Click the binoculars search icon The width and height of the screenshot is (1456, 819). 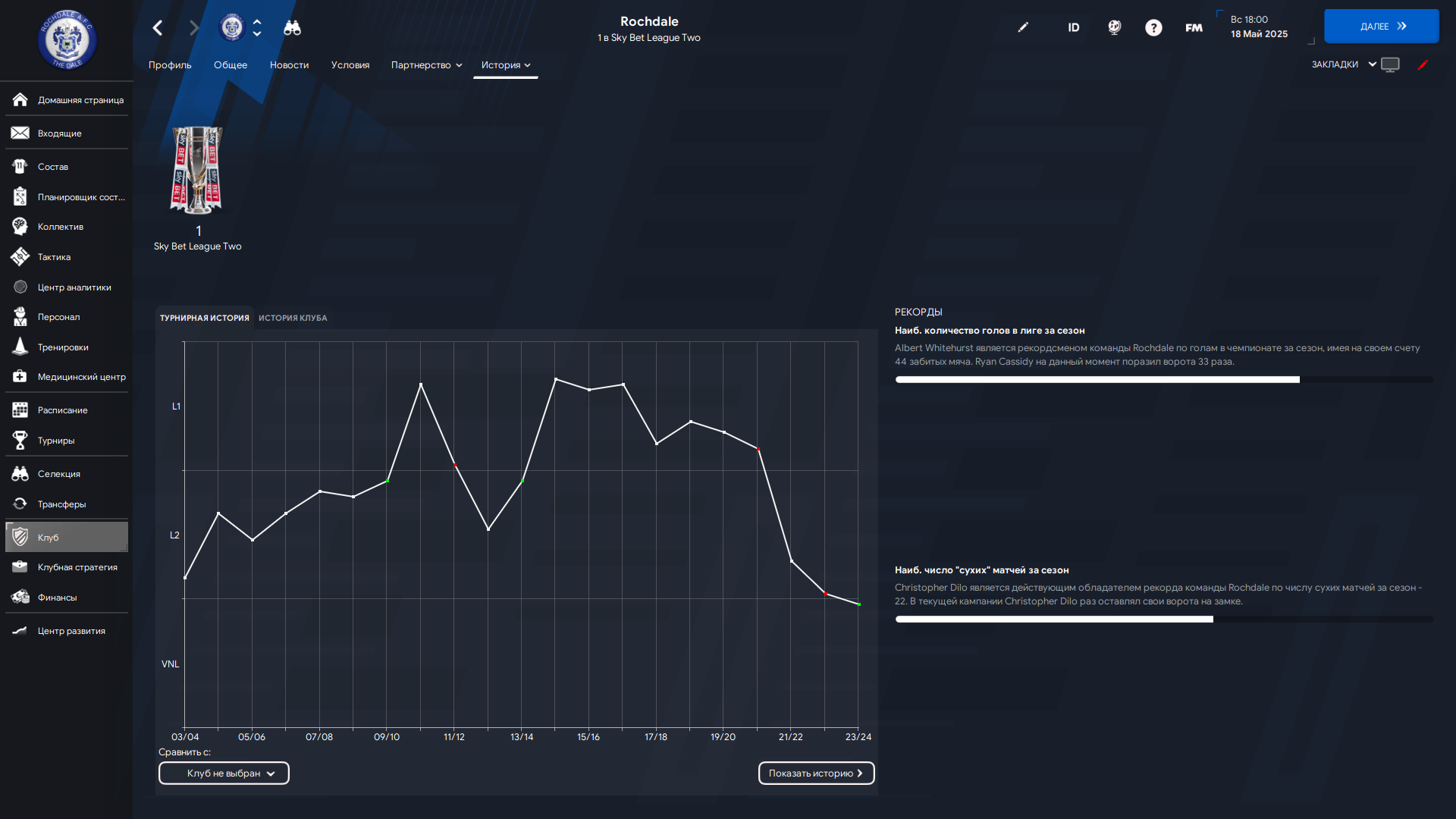tap(292, 28)
